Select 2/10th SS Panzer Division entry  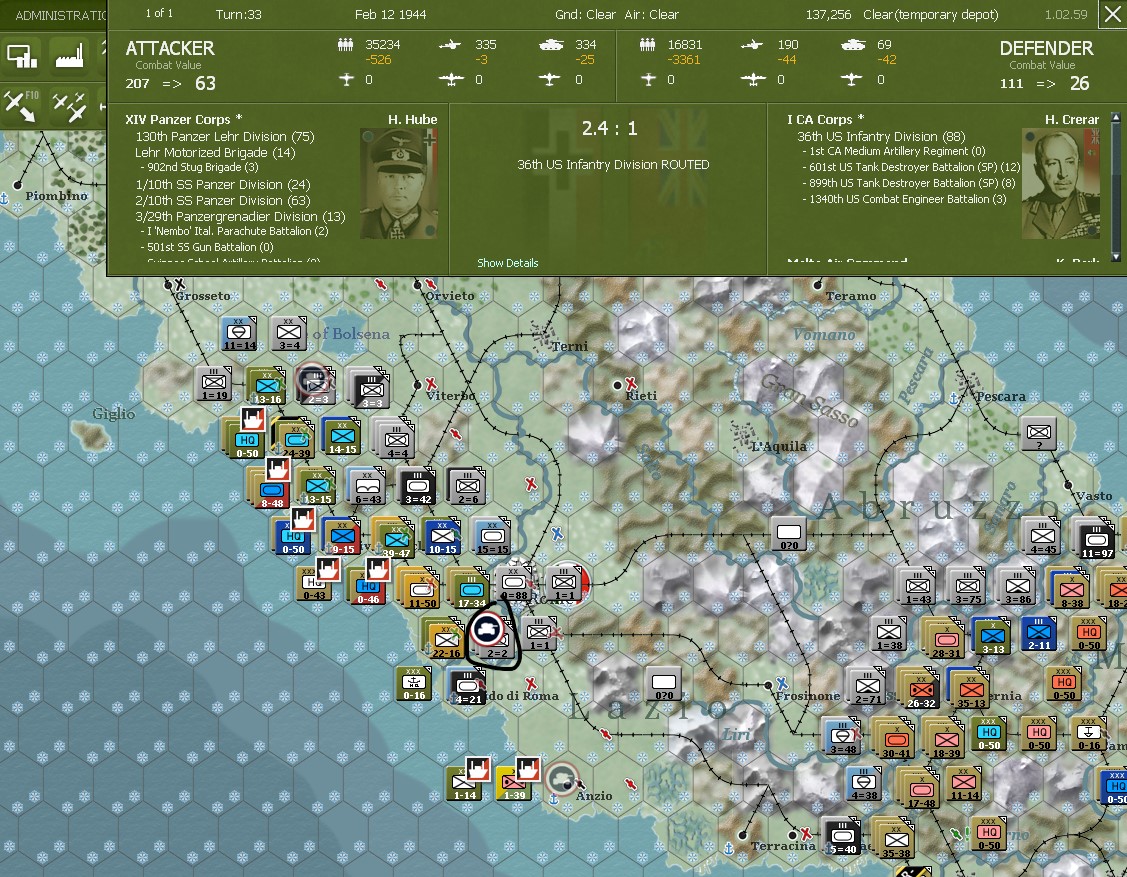223,201
